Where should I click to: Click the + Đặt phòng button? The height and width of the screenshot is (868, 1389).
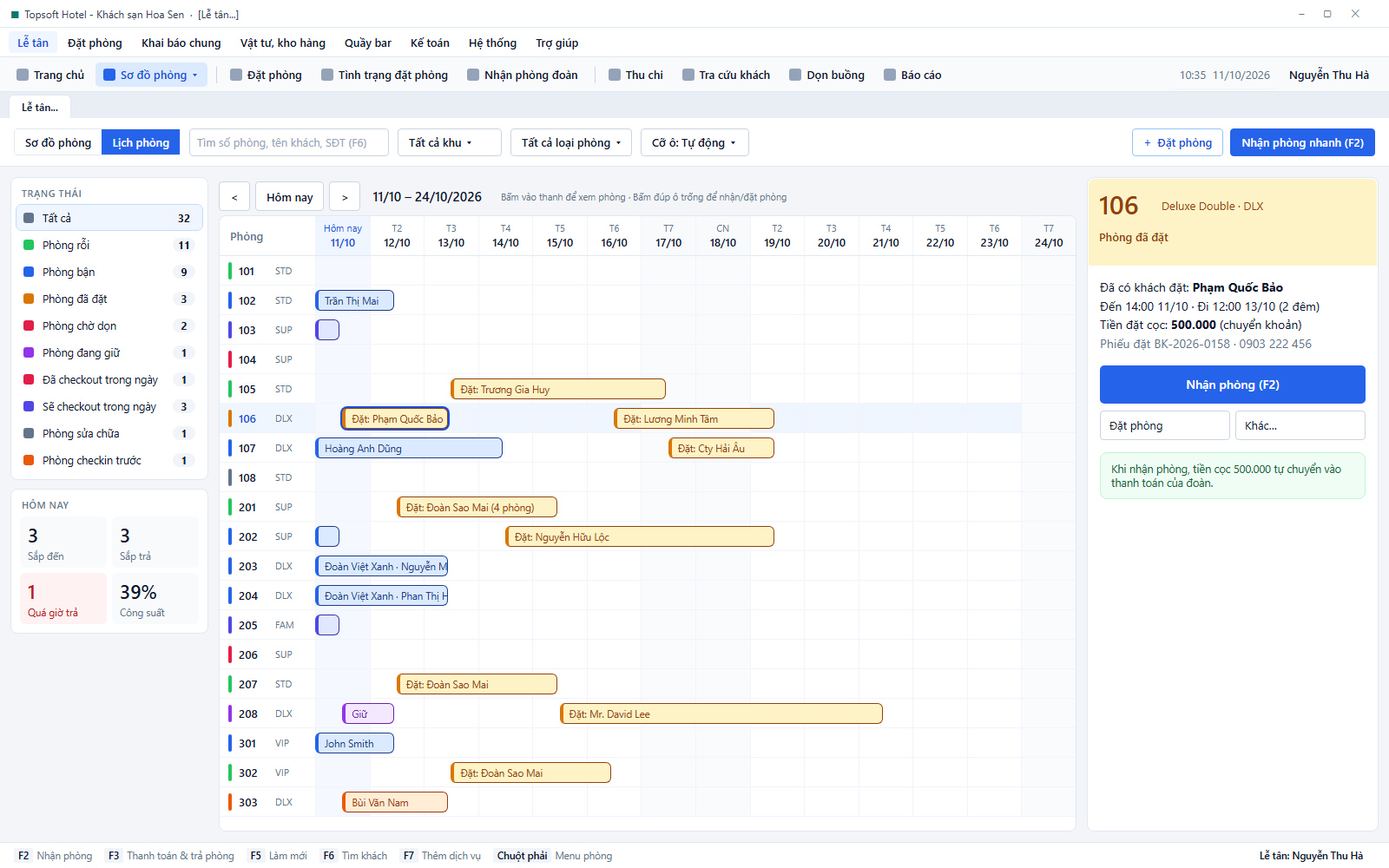pyautogui.click(x=1178, y=142)
